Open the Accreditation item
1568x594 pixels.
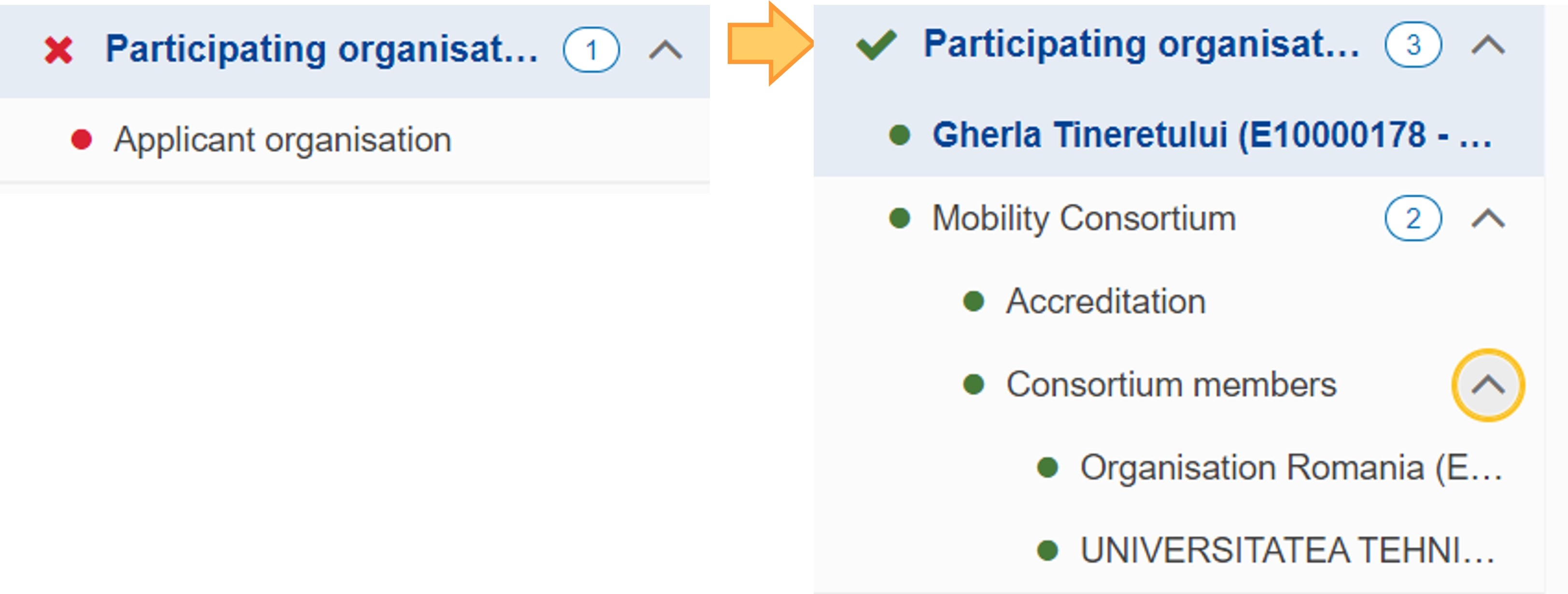tap(1105, 302)
